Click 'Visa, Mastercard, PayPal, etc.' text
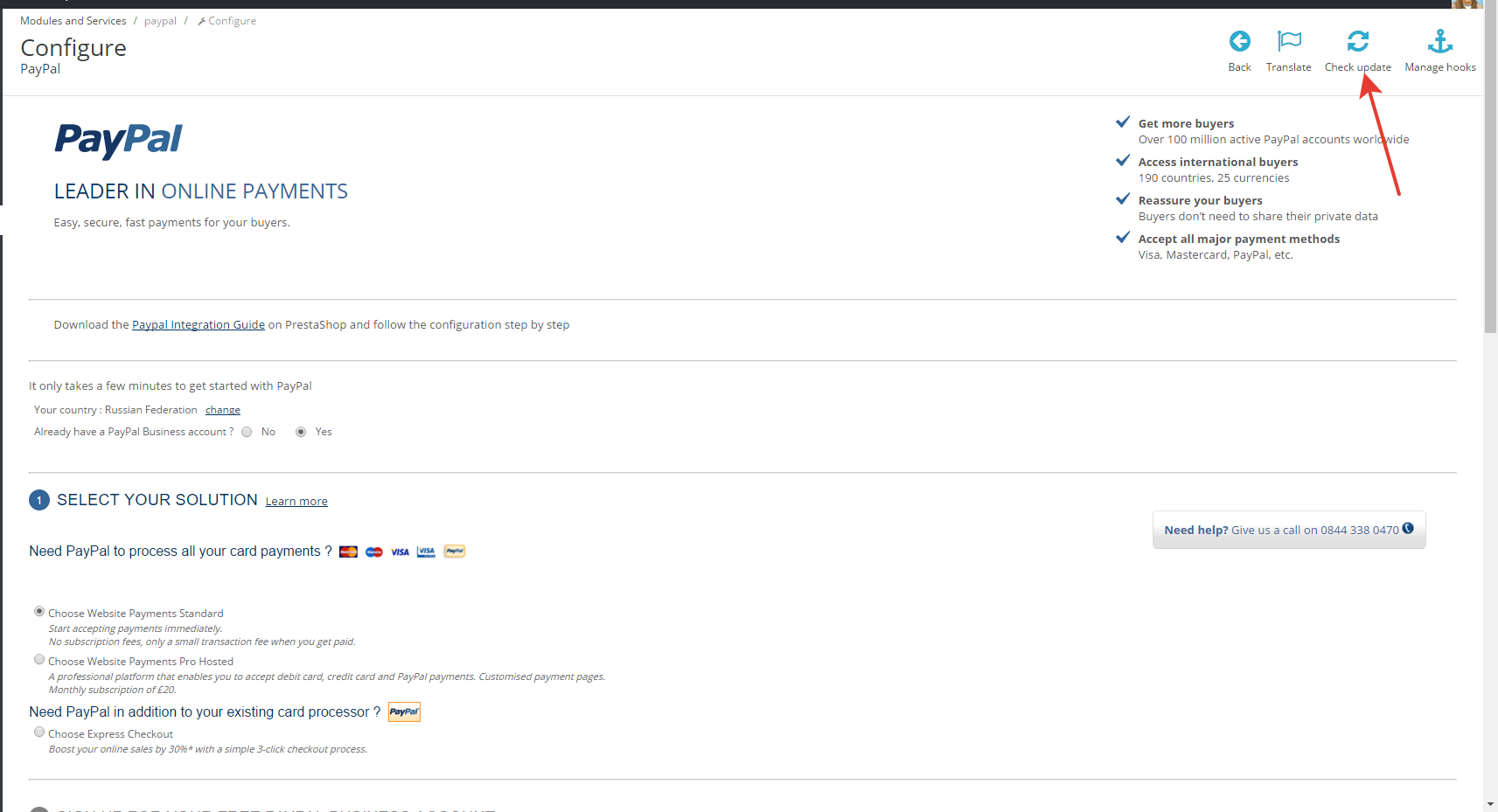Screen dimensions: 1498x812 tap(1216, 255)
